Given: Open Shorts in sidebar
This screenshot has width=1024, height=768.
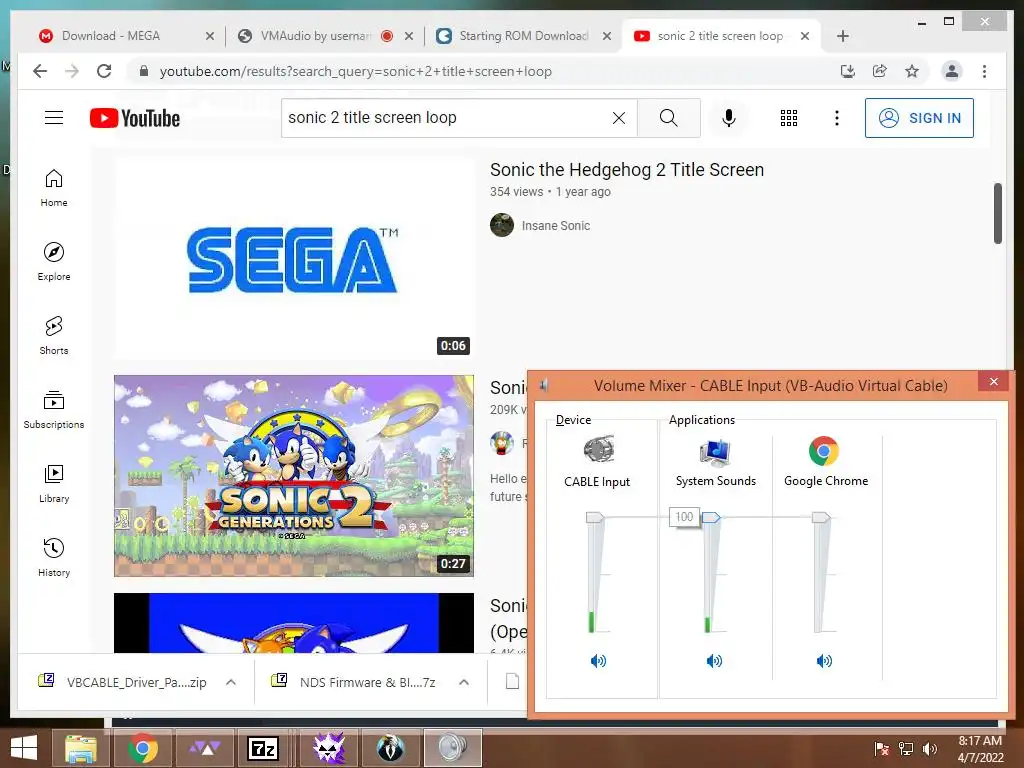Looking at the screenshot, I should [x=54, y=336].
